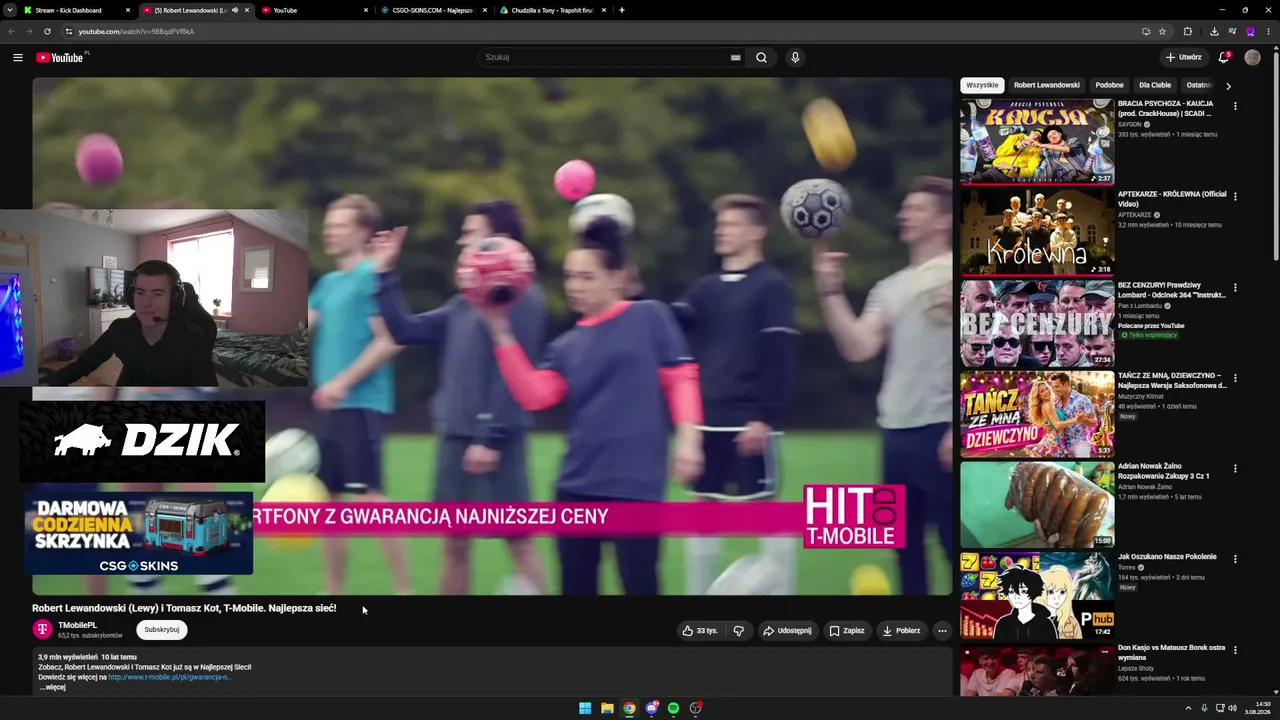The image size is (1280, 720).
Task: Open the Tańcz ze mną dziewczyno thumbnail
Action: (x=1037, y=414)
